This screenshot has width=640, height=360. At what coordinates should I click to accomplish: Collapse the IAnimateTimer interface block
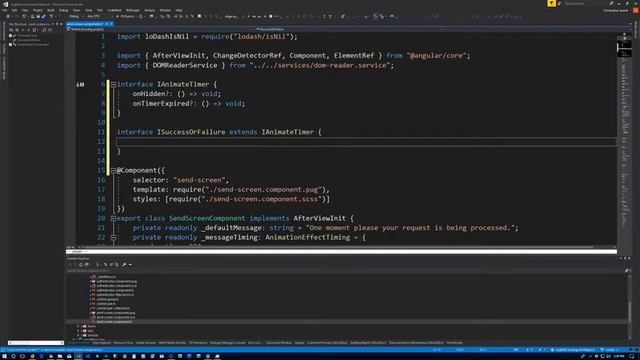click(x=113, y=84)
